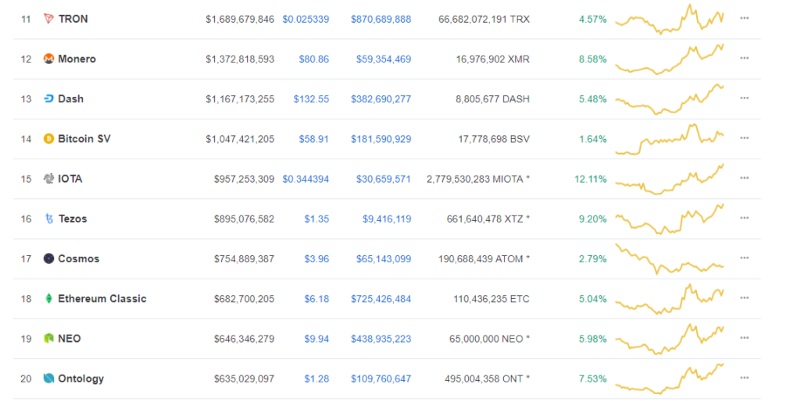View the Ontology price sparkline chart

669,379
